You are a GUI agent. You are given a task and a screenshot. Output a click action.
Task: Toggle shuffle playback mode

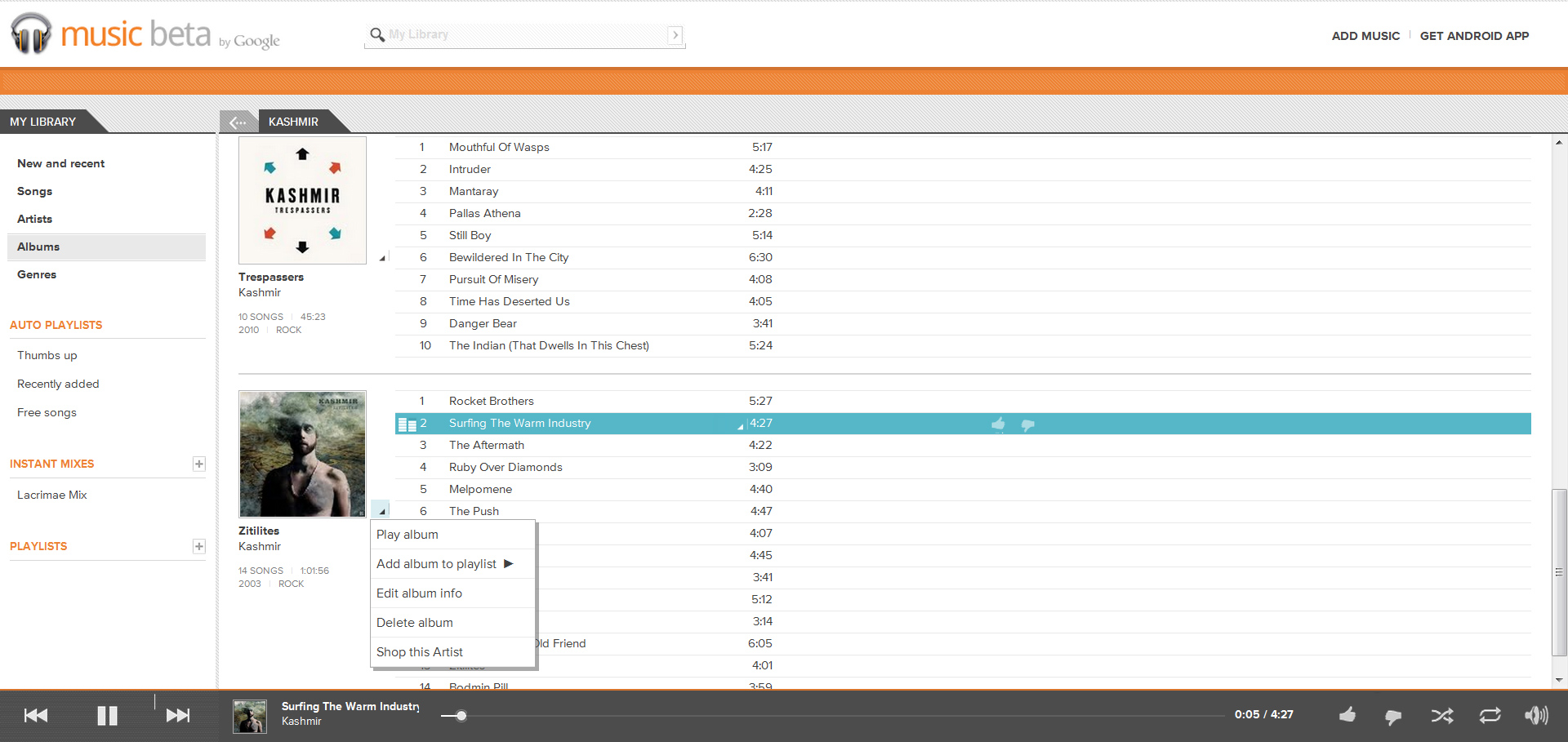click(1441, 716)
